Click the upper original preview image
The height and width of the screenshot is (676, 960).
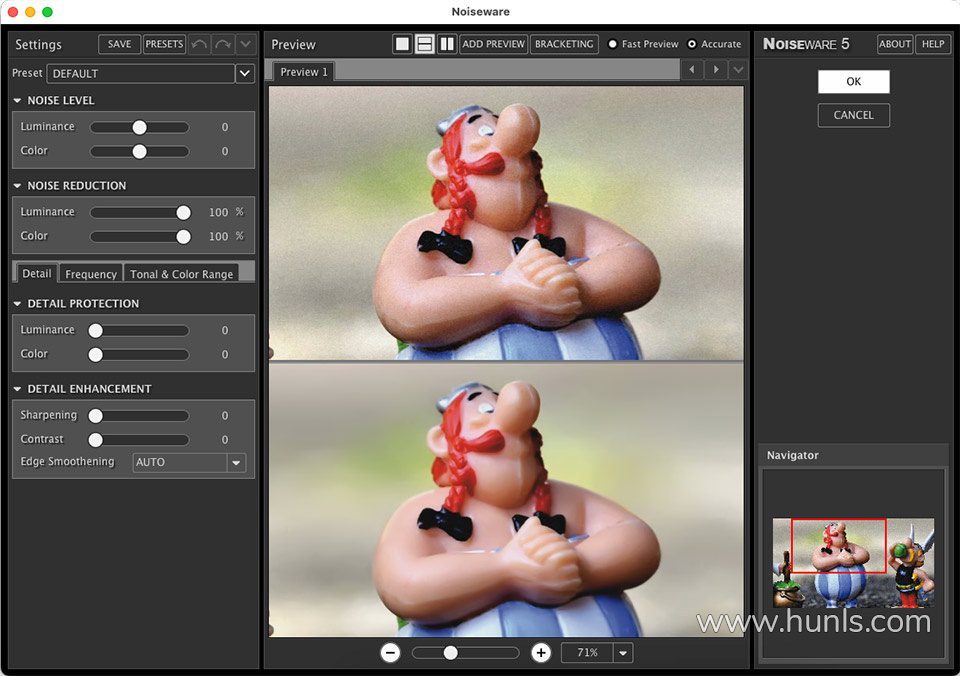click(x=506, y=223)
